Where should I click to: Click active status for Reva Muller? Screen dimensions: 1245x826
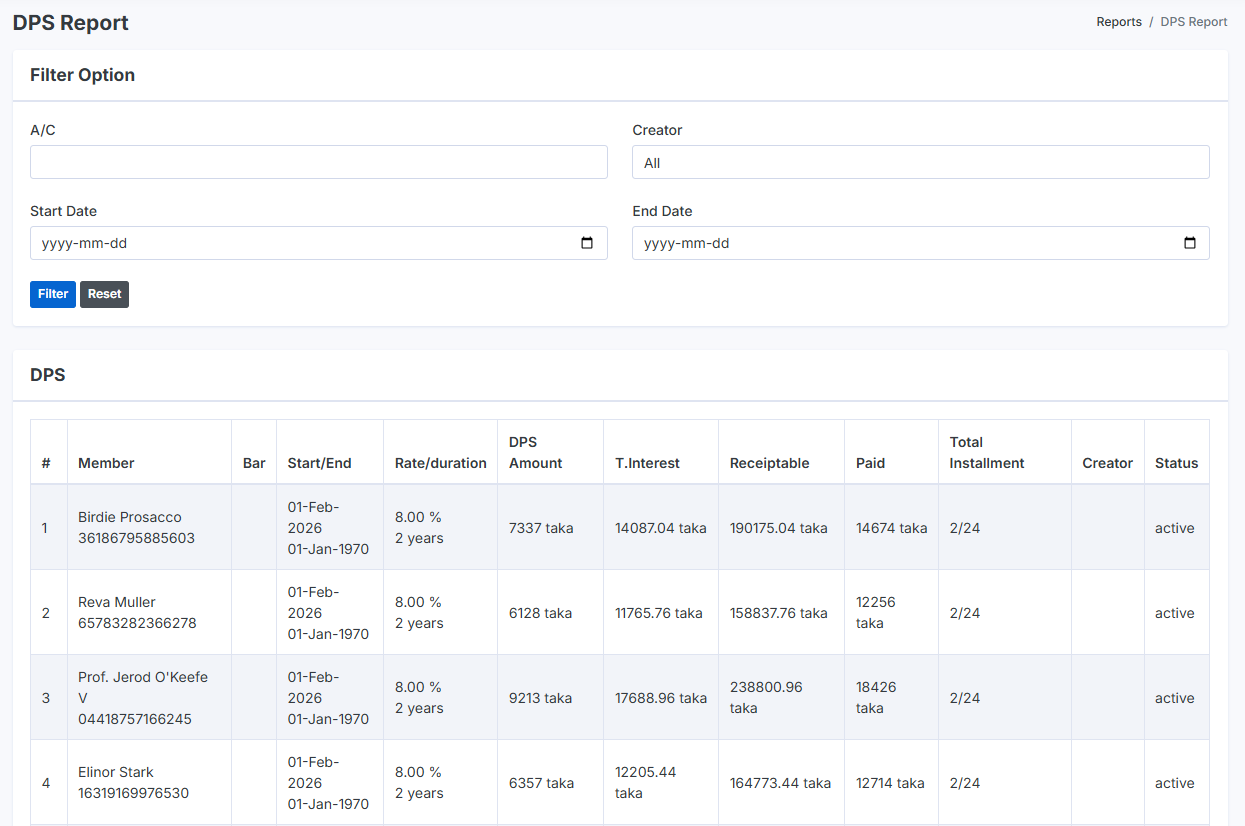[1174, 613]
